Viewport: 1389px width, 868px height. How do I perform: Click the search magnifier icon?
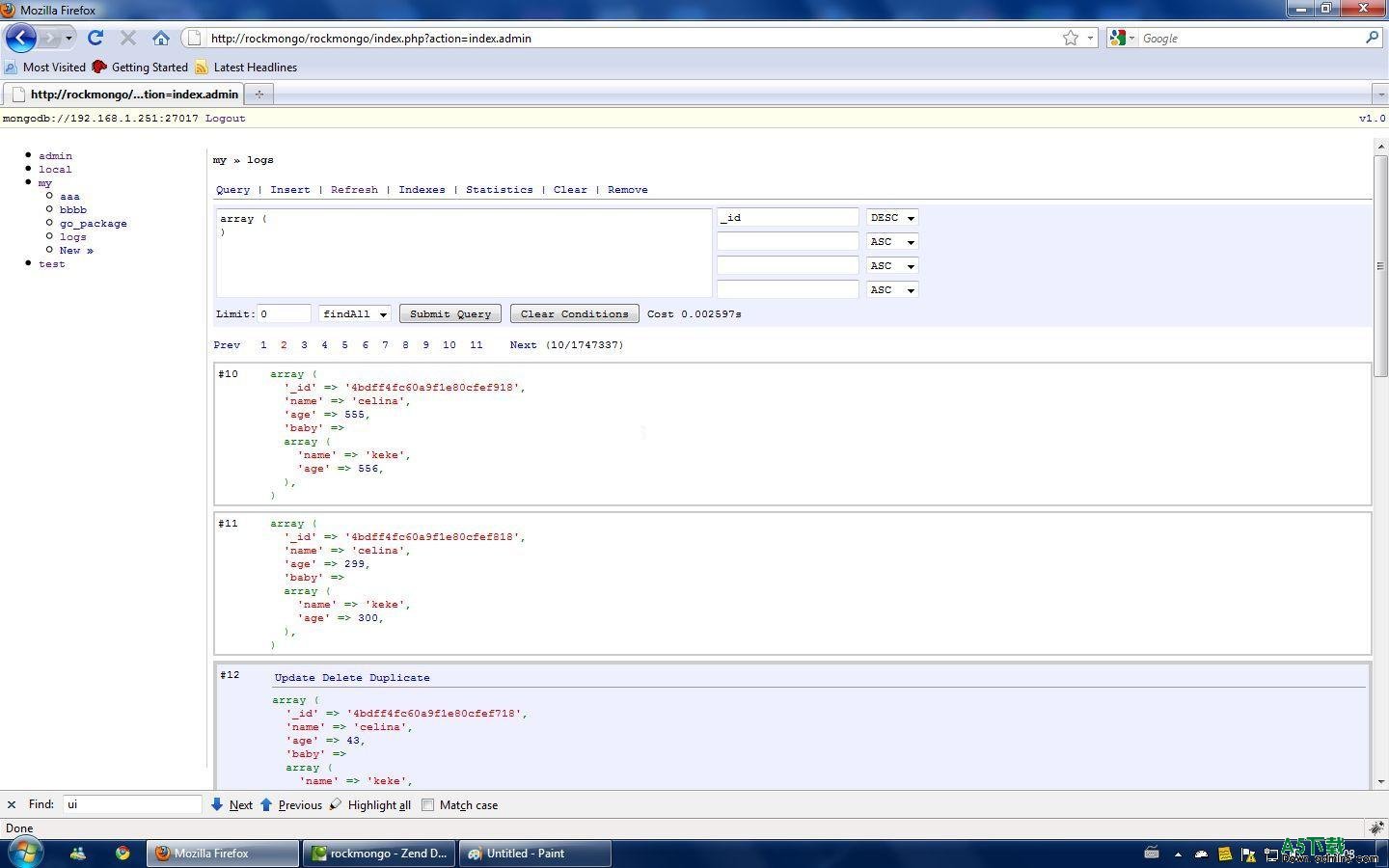[1373, 38]
